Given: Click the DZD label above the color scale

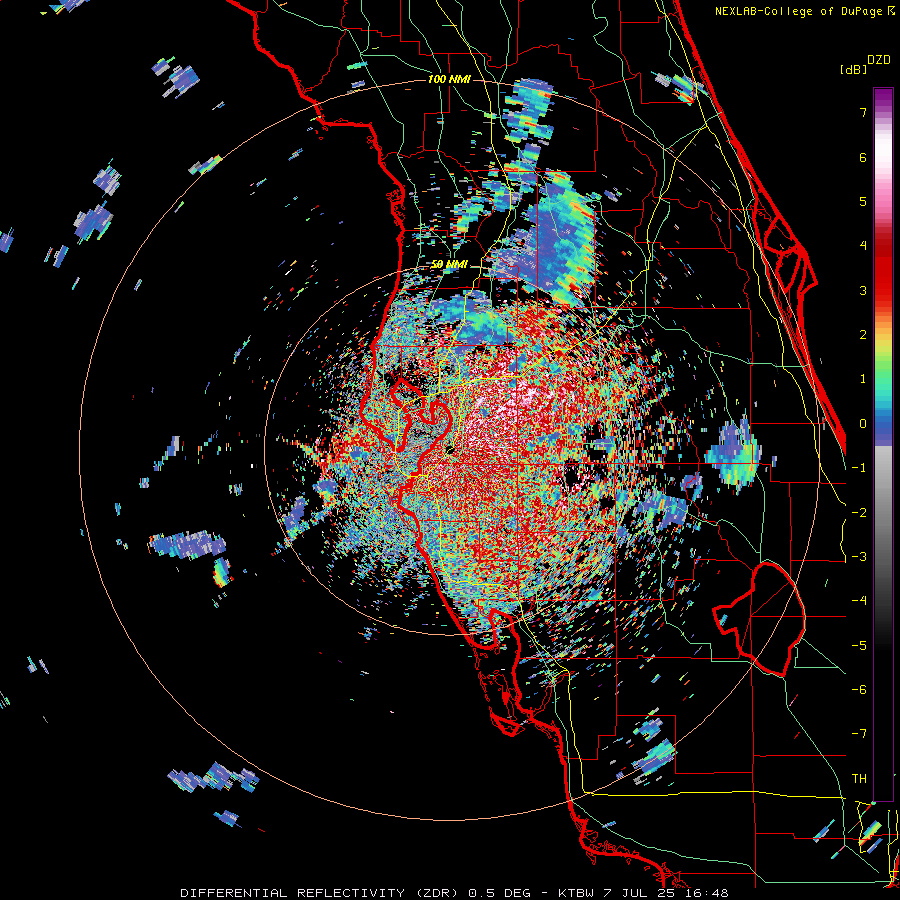Looking at the screenshot, I should pos(879,60).
